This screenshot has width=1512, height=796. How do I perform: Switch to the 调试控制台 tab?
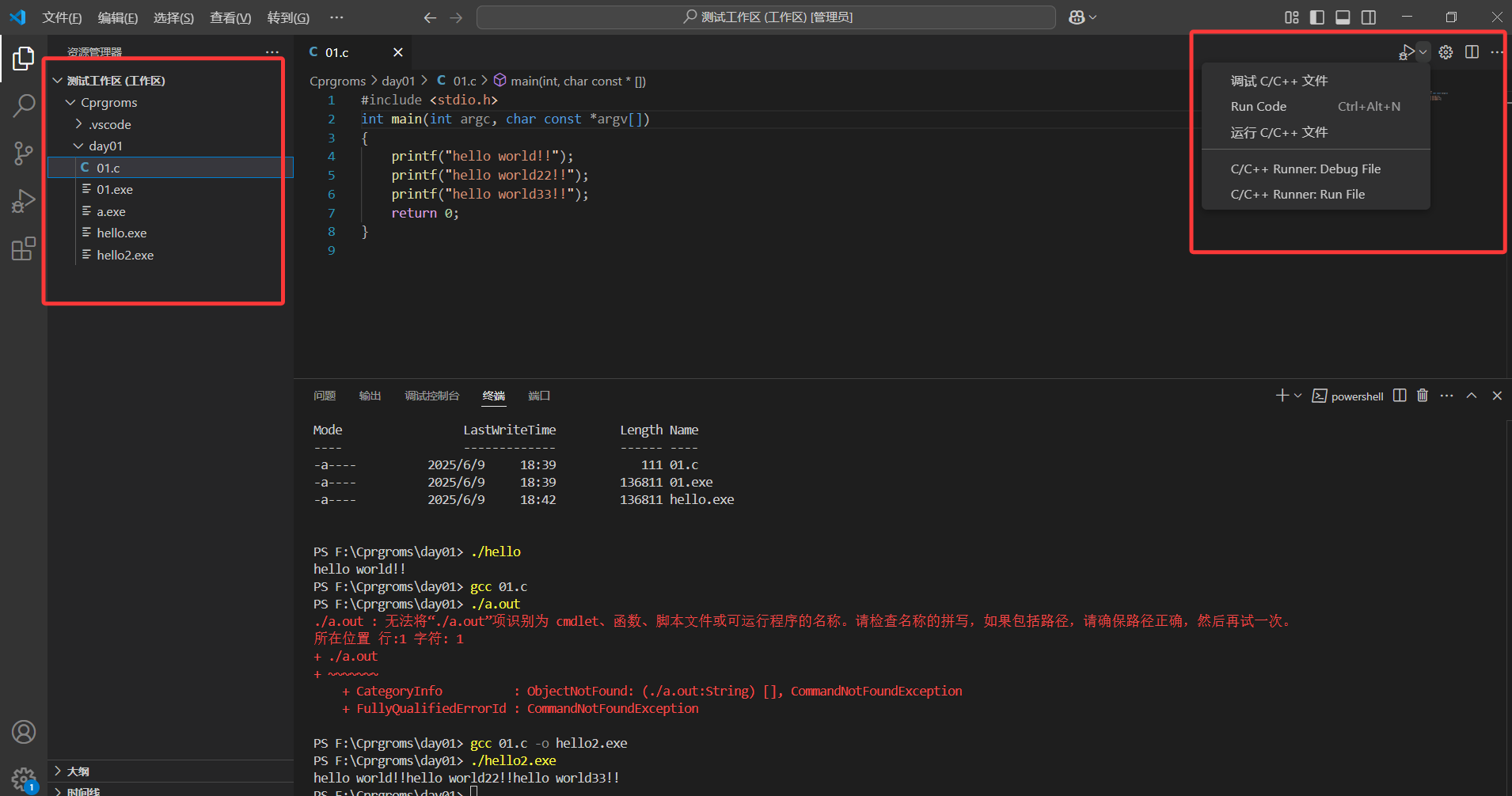[432, 396]
